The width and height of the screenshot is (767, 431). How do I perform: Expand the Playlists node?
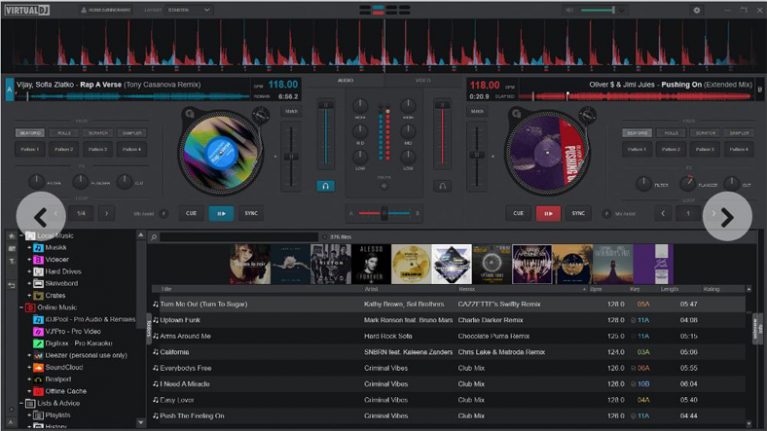click(x=29, y=415)
